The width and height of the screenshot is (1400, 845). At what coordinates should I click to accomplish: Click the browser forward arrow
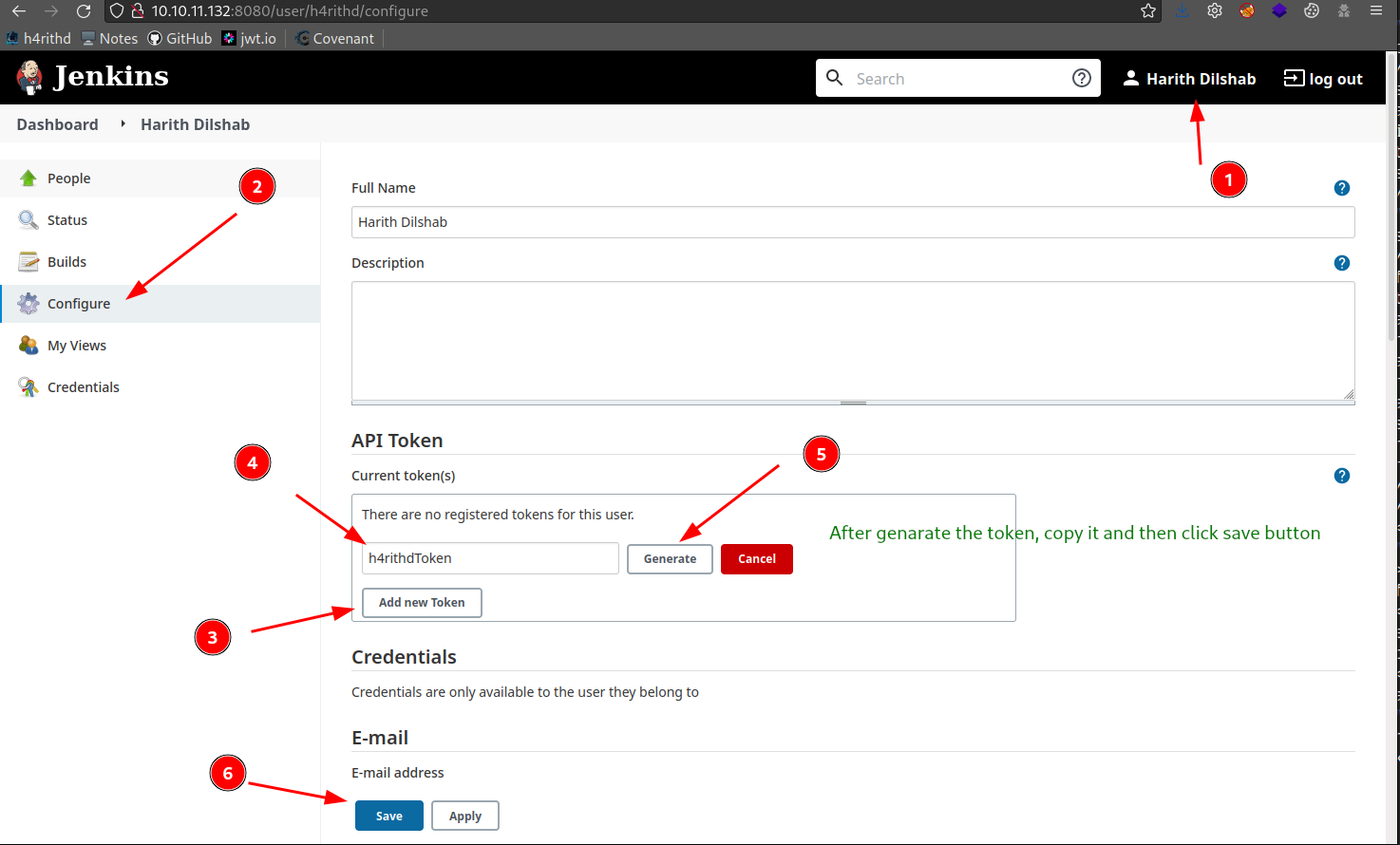(51, 11)
